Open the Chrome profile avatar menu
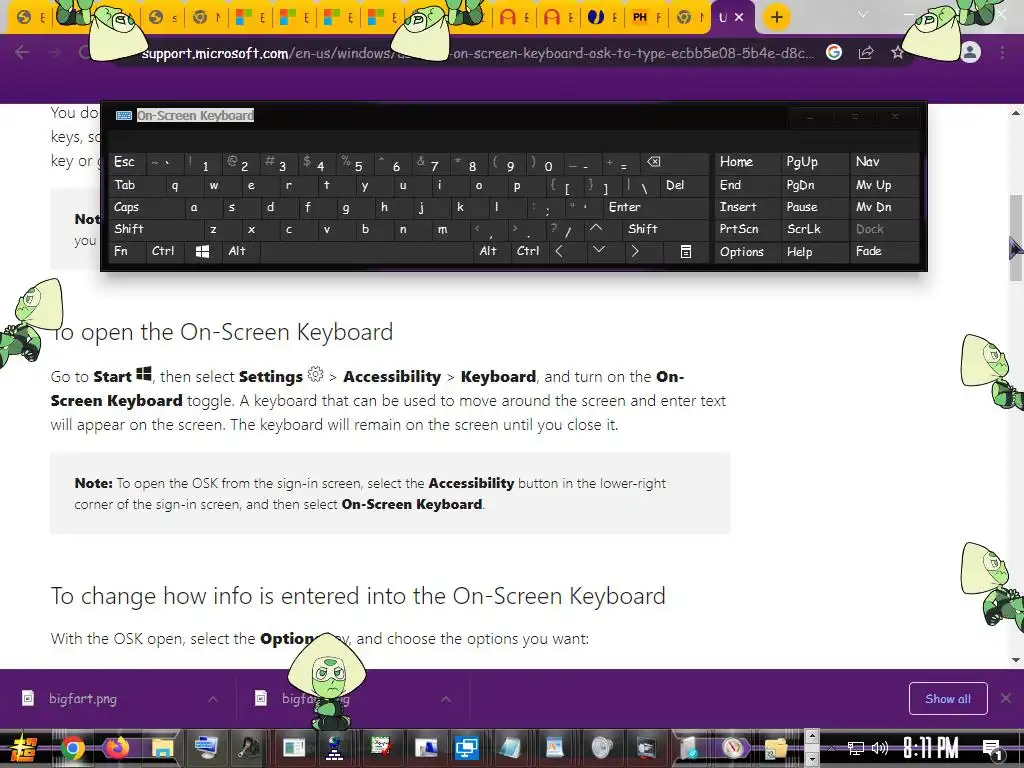The image size is (1024, 768). coord(970,52)
